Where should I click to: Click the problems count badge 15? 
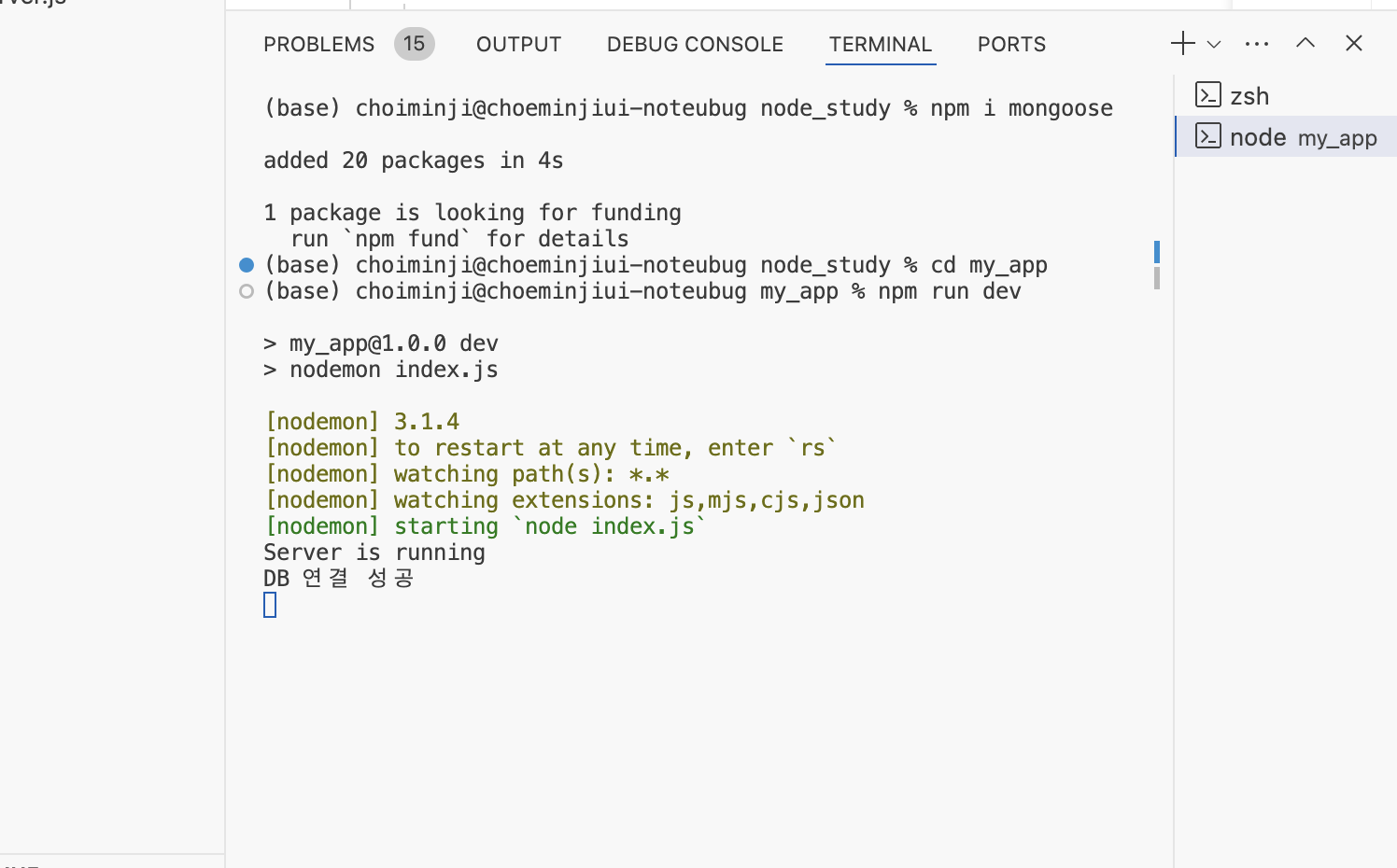tap(415, 44)
